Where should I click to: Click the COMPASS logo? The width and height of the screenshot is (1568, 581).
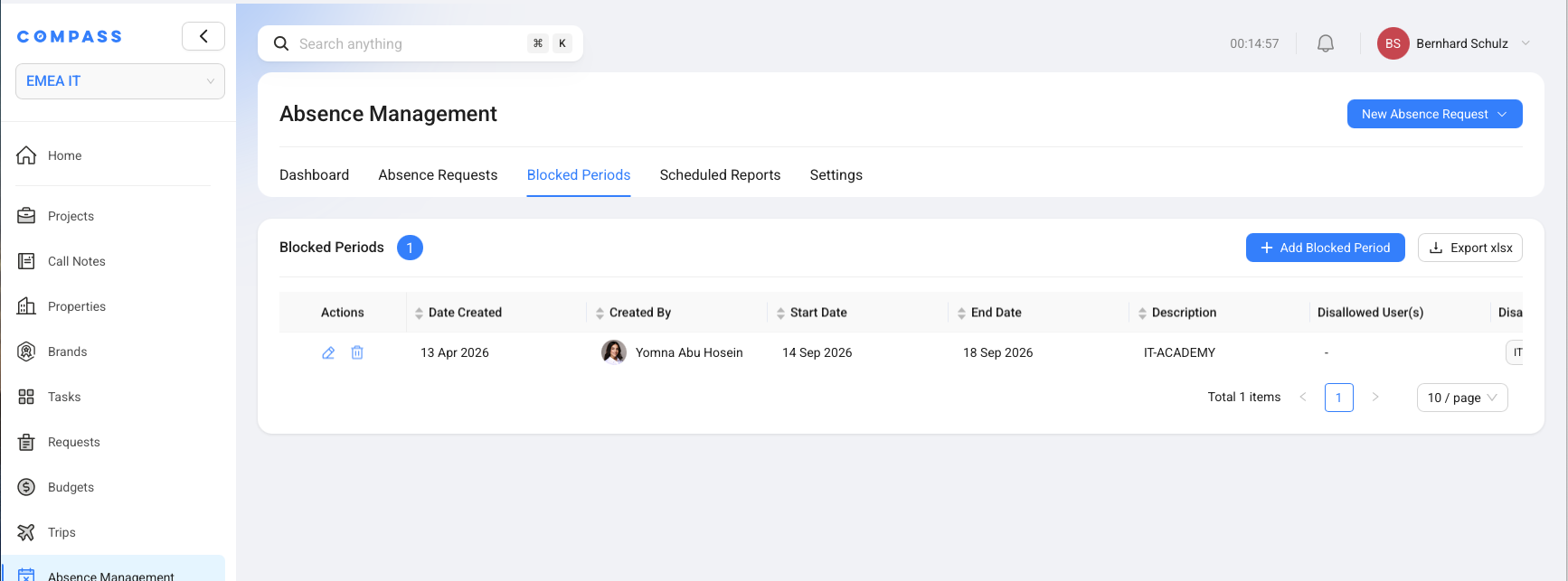pos(70,36)
